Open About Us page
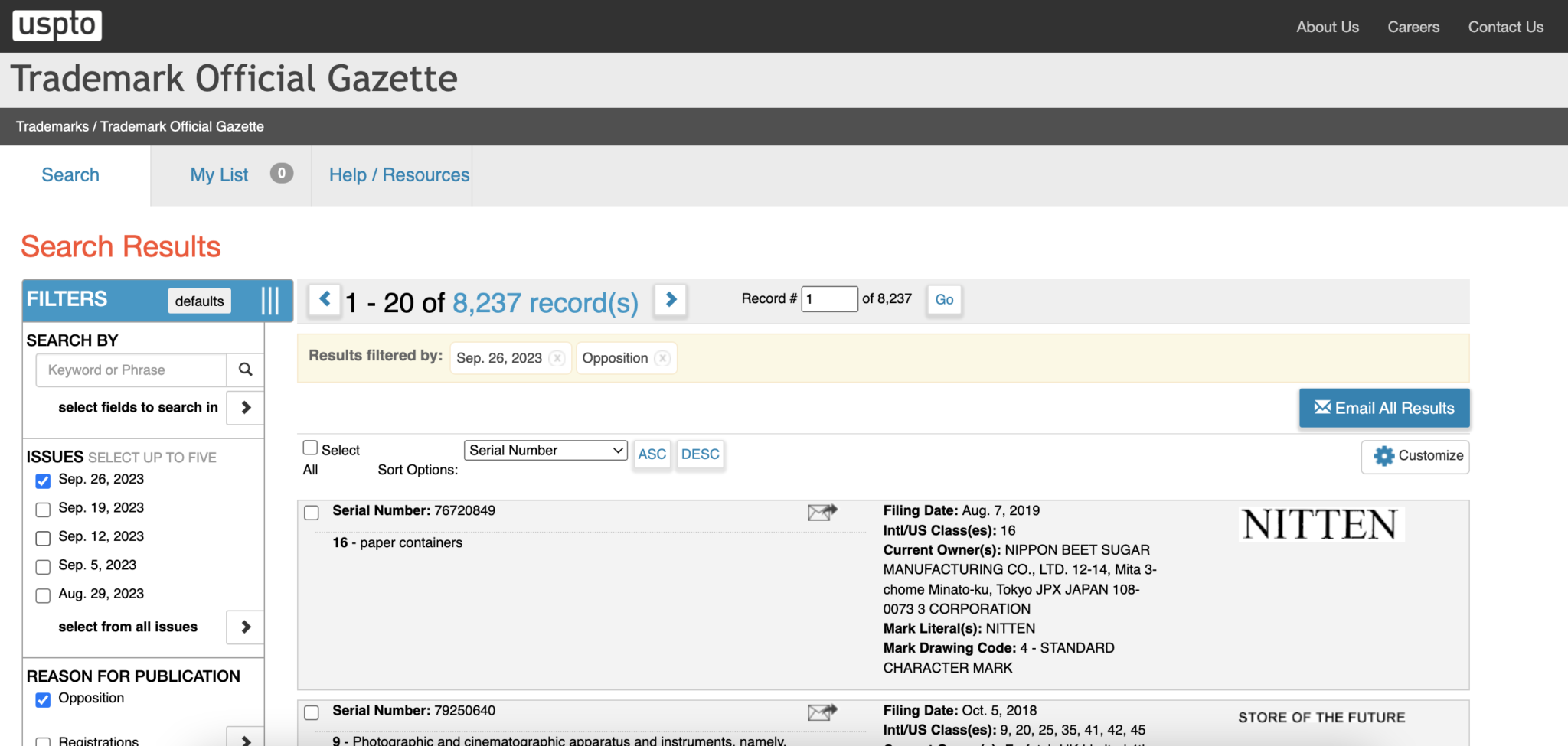Screen dimensions: 1568x746 tap(1328, 27)
